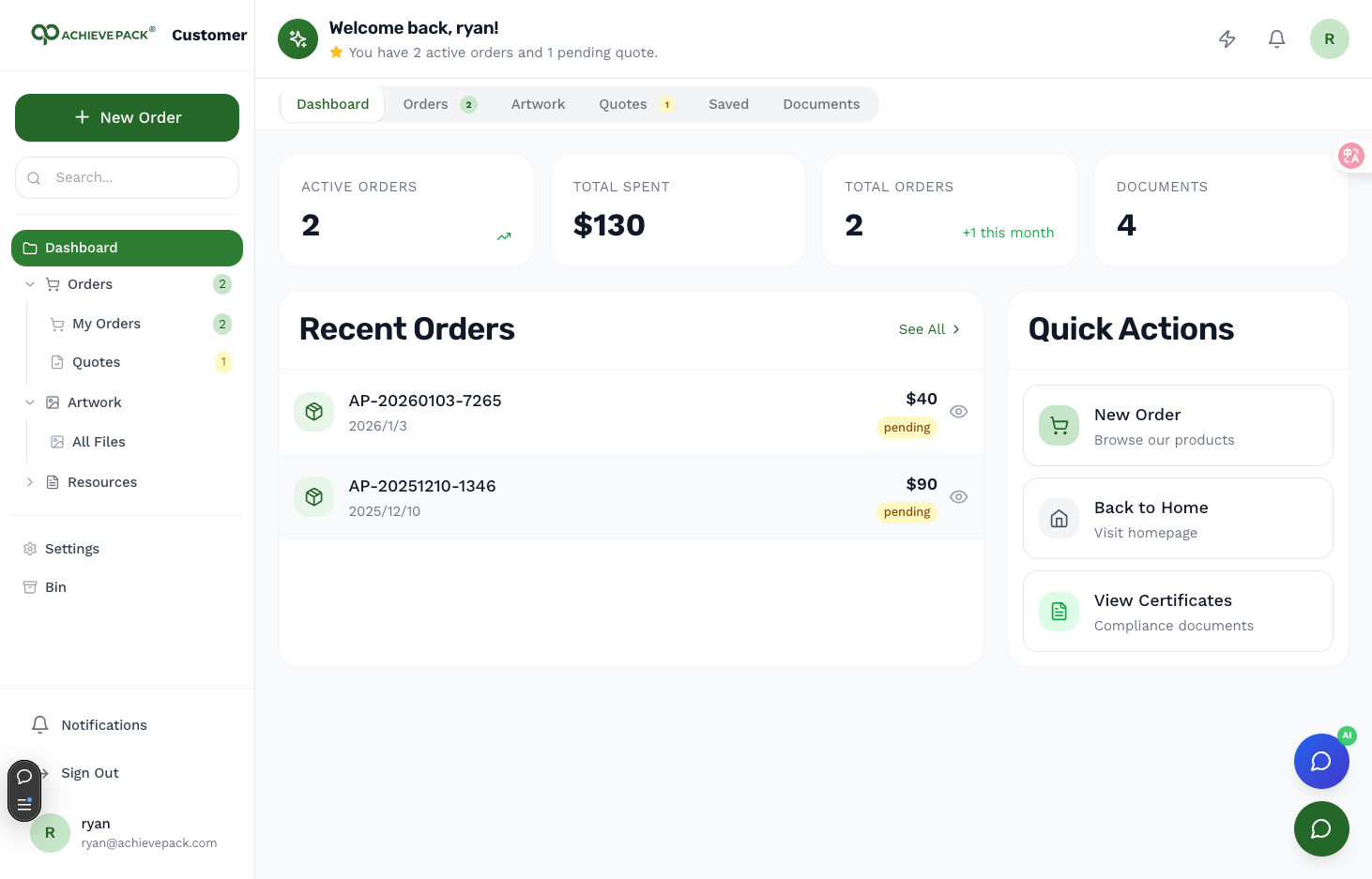Click the floating chat widget at bottom left
Viewport: 1372px width, 879px height.
(24, 791)
